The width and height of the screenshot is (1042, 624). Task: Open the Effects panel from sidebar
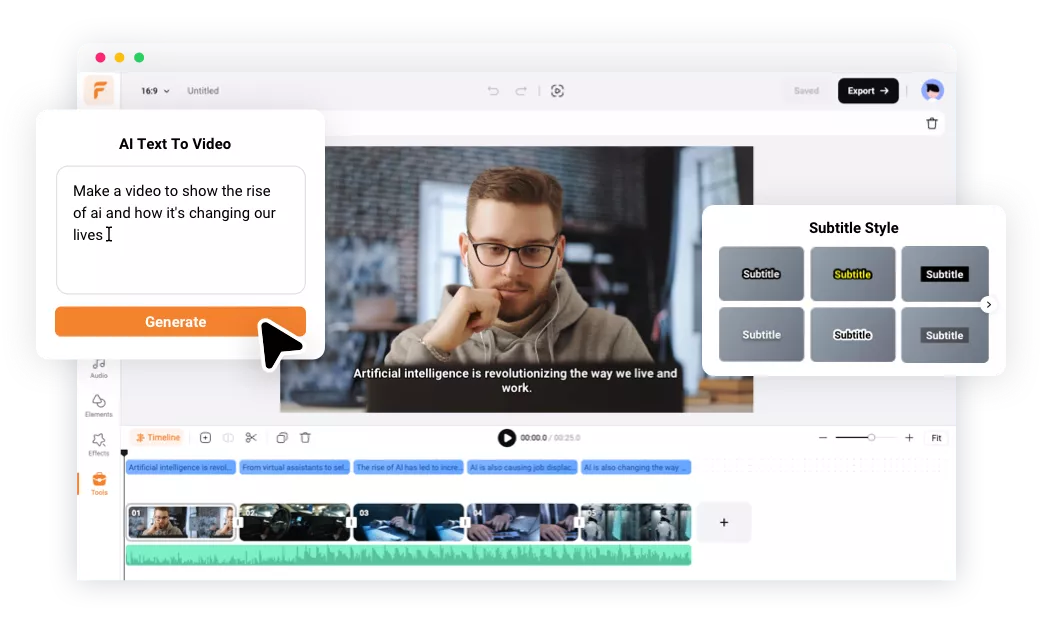click(99, 444)
